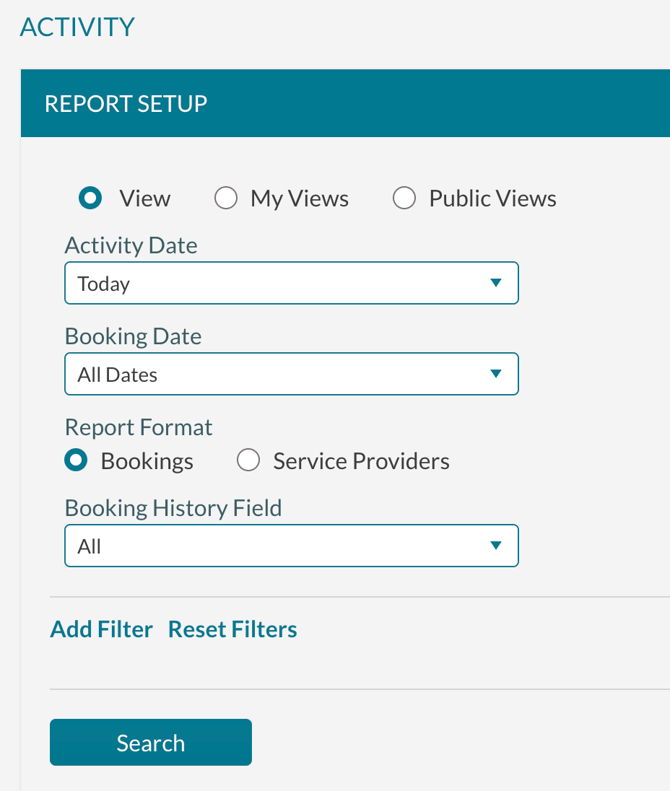The height and width of the screenshot is (791, 670).
Task: Open the Activity Date dropdown
Action: coord(292,283)
